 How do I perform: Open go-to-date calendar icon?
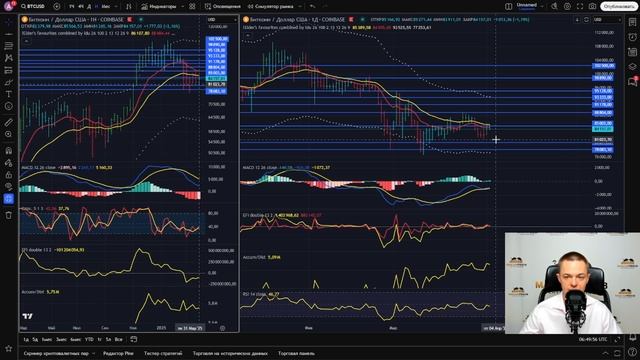(x=133, y=340)
